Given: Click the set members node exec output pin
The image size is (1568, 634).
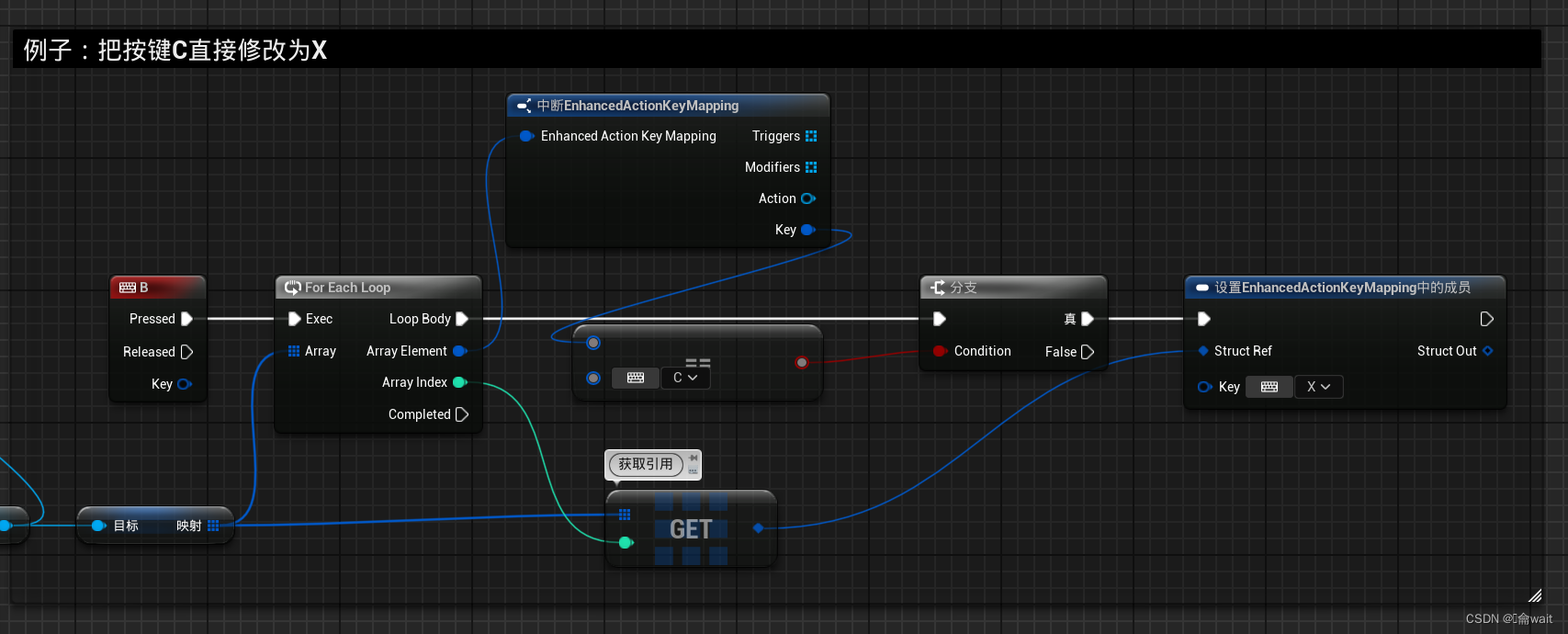Looking at the screenshot, I should click(1487, 319).
